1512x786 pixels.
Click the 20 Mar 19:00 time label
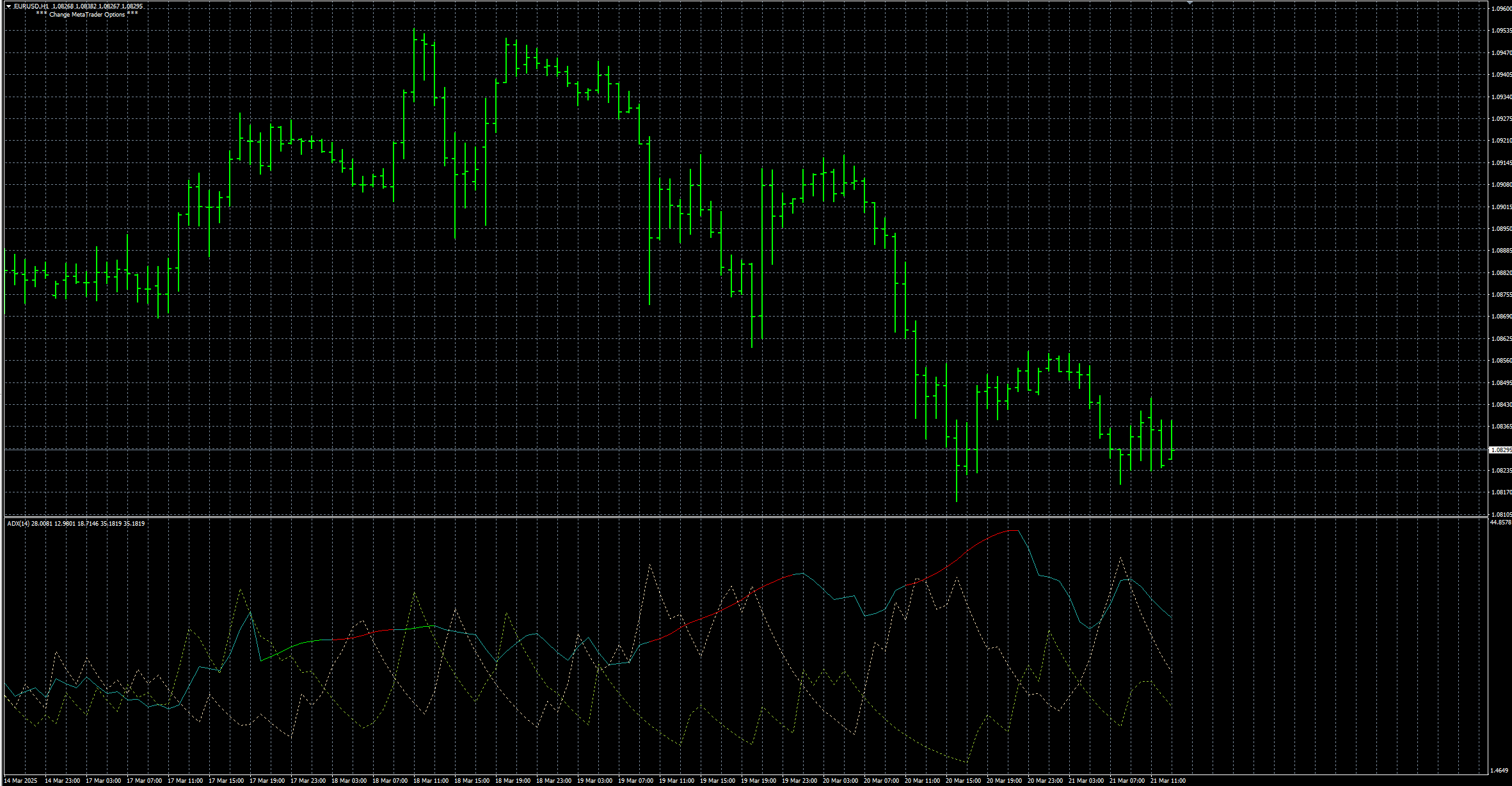pos(1004,781)
